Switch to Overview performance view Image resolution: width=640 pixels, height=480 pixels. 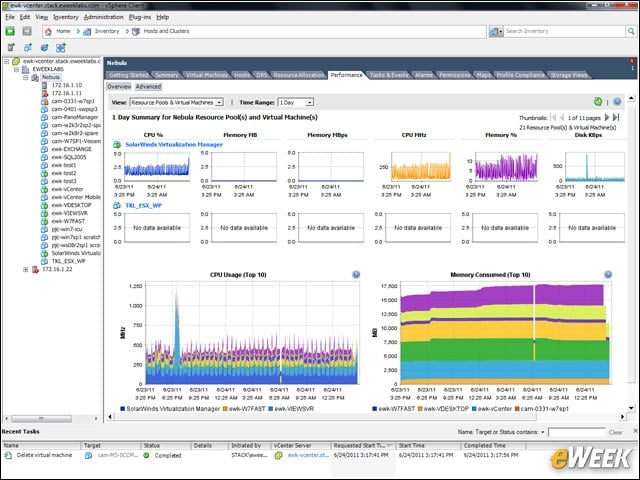[x=119, y=87]
